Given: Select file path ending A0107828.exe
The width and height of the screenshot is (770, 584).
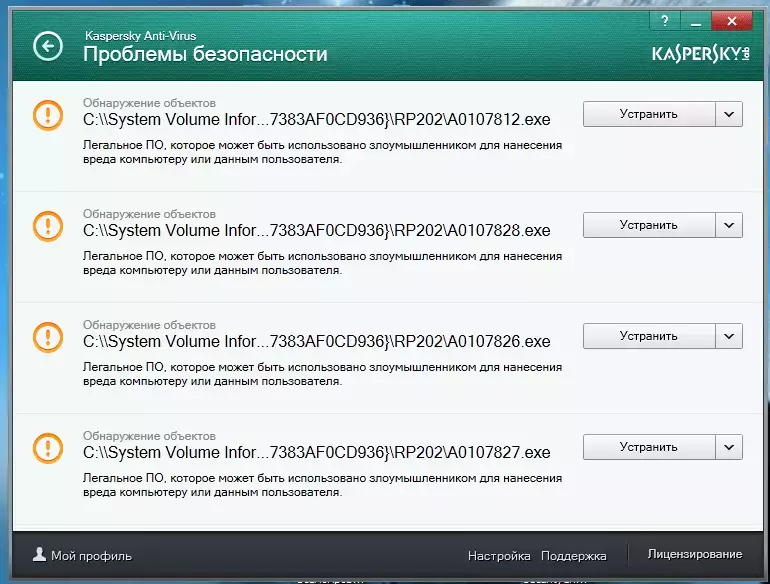Looking at the screenshot, I should pyautogui.click(x=317, y=230).
